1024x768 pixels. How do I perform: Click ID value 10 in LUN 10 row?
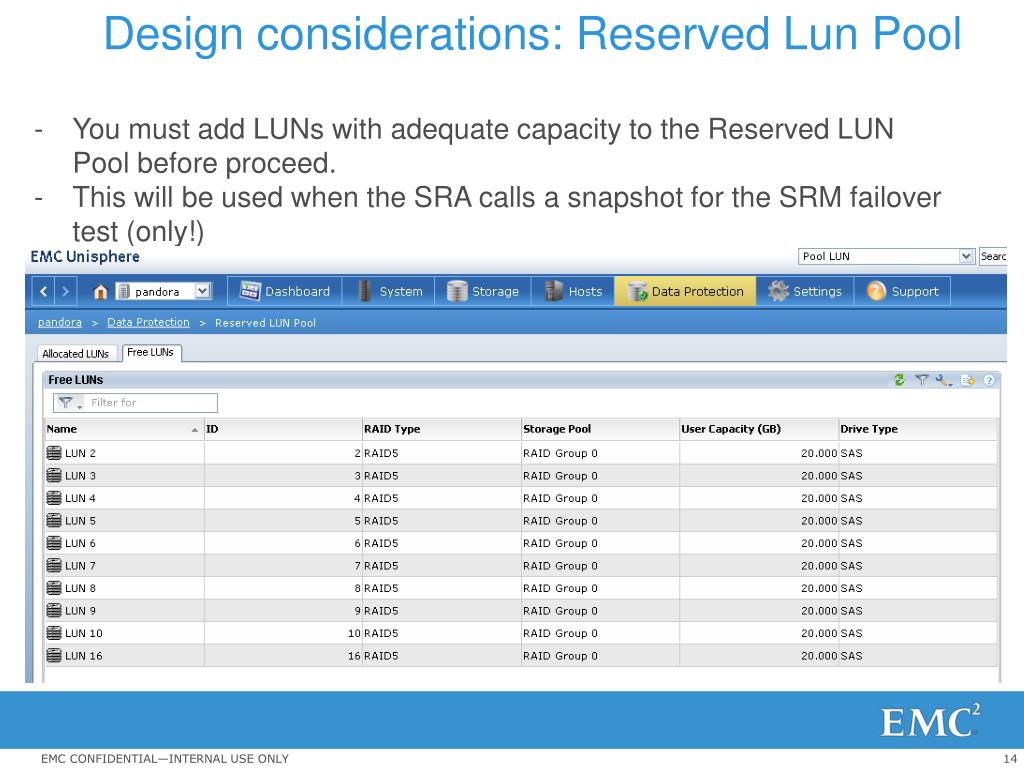point(354,633)
